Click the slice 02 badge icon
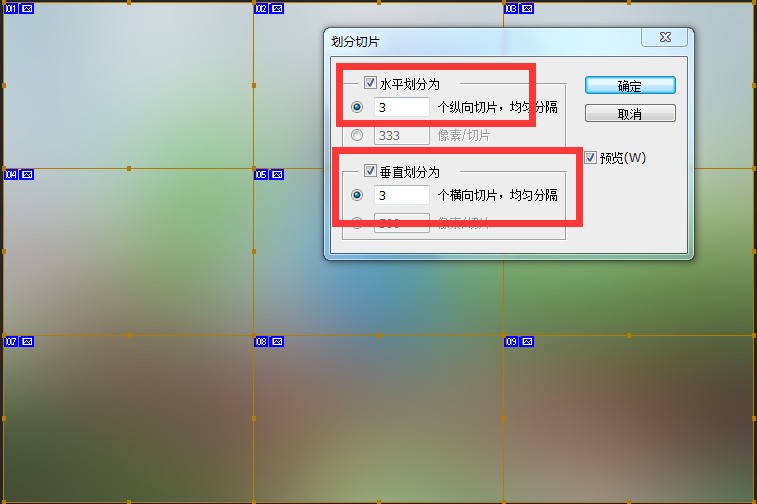The height and width of the screenshot is (504, 757). click(268, 9)
